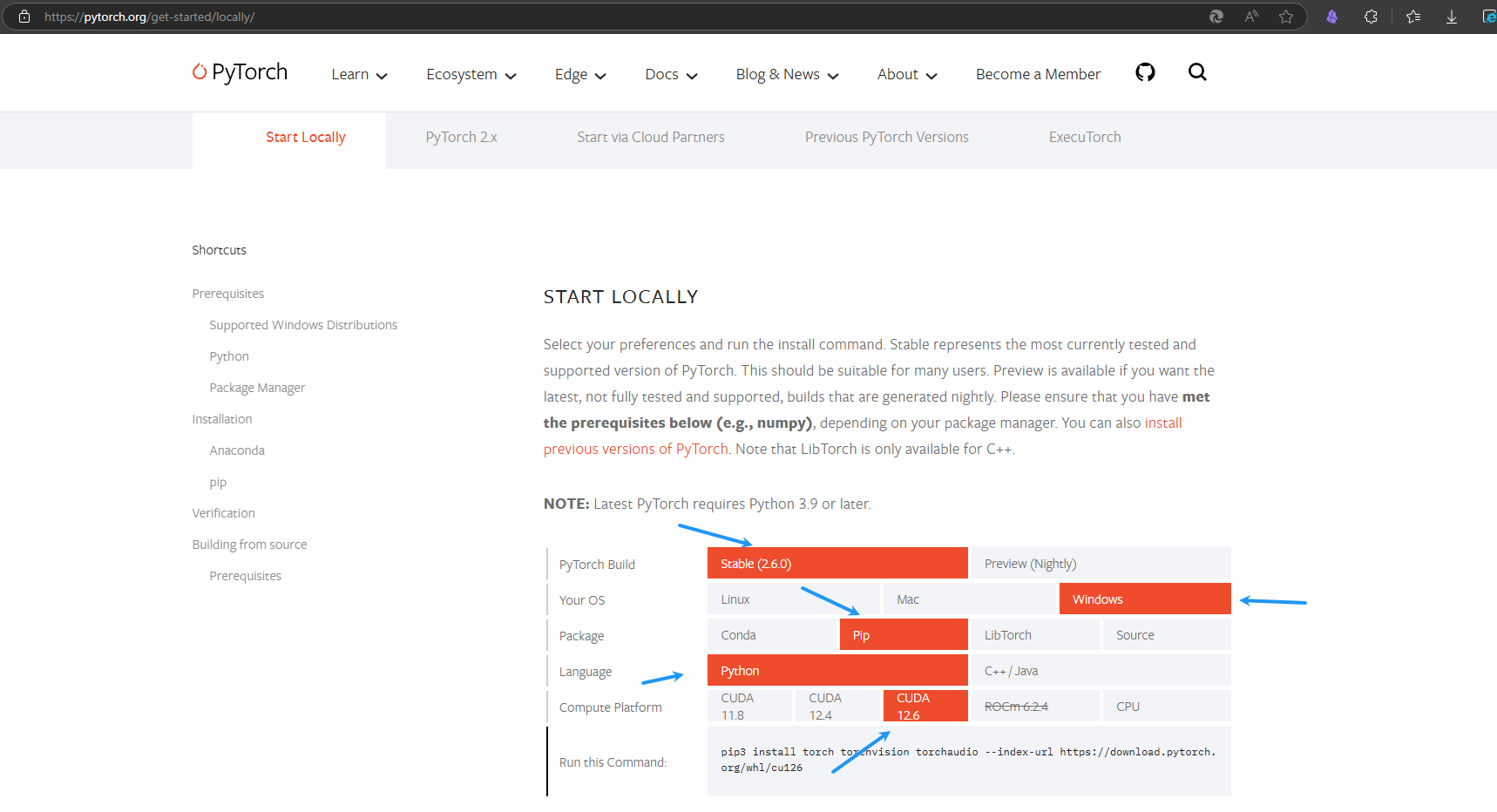Select Windows as your OS

(1145, 599)
